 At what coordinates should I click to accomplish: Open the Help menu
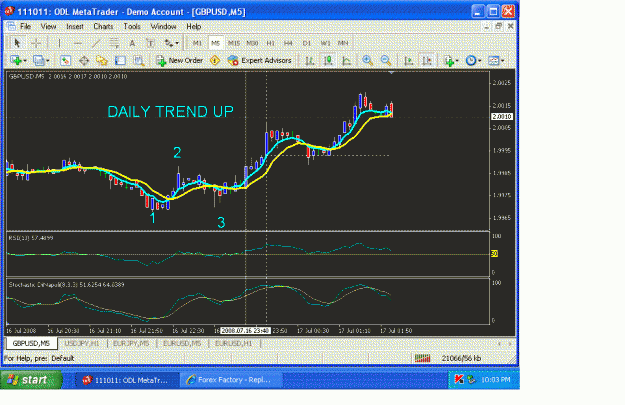coord(194,27)
